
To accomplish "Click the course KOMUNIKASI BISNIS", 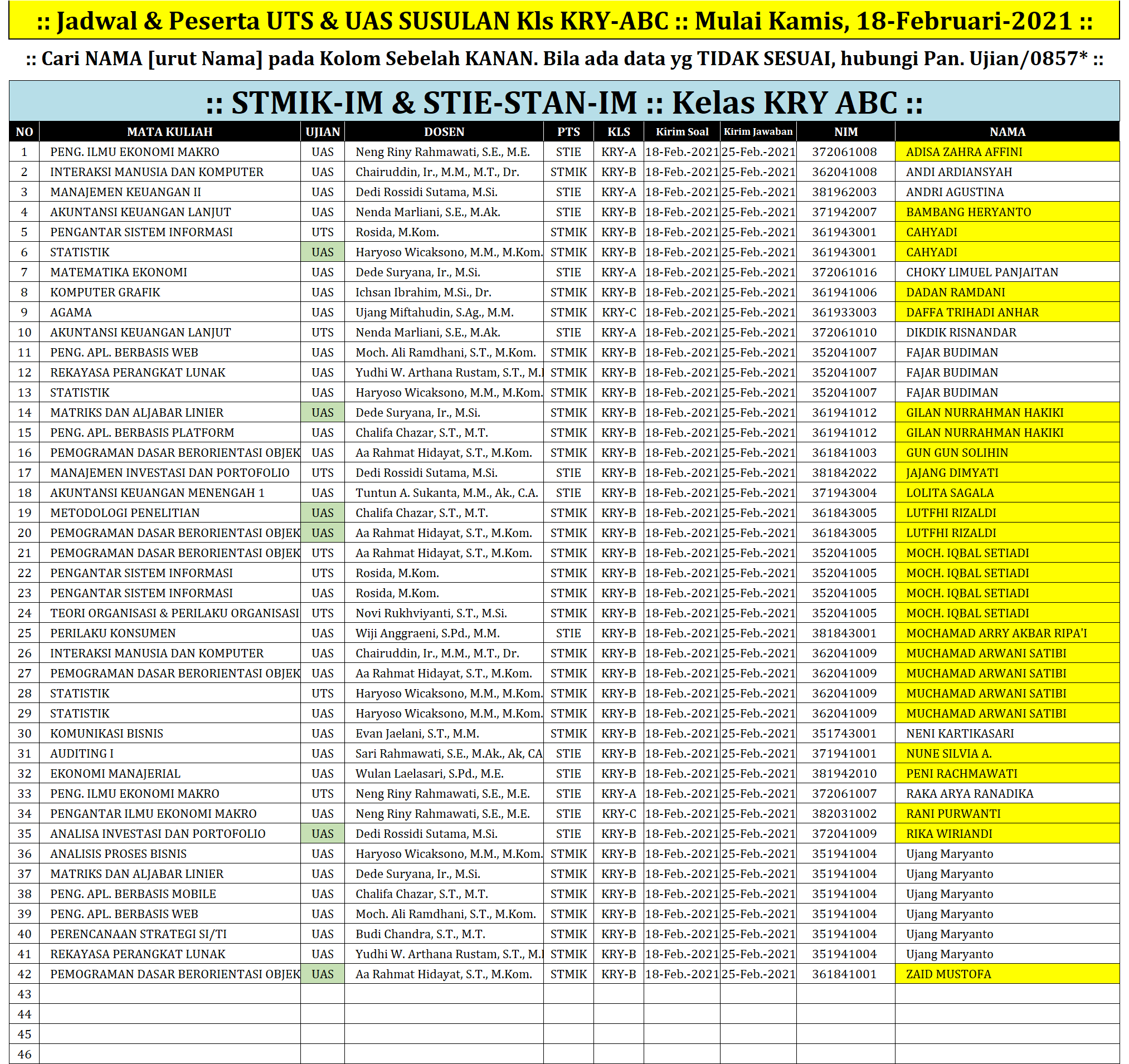I will point(106,734).
